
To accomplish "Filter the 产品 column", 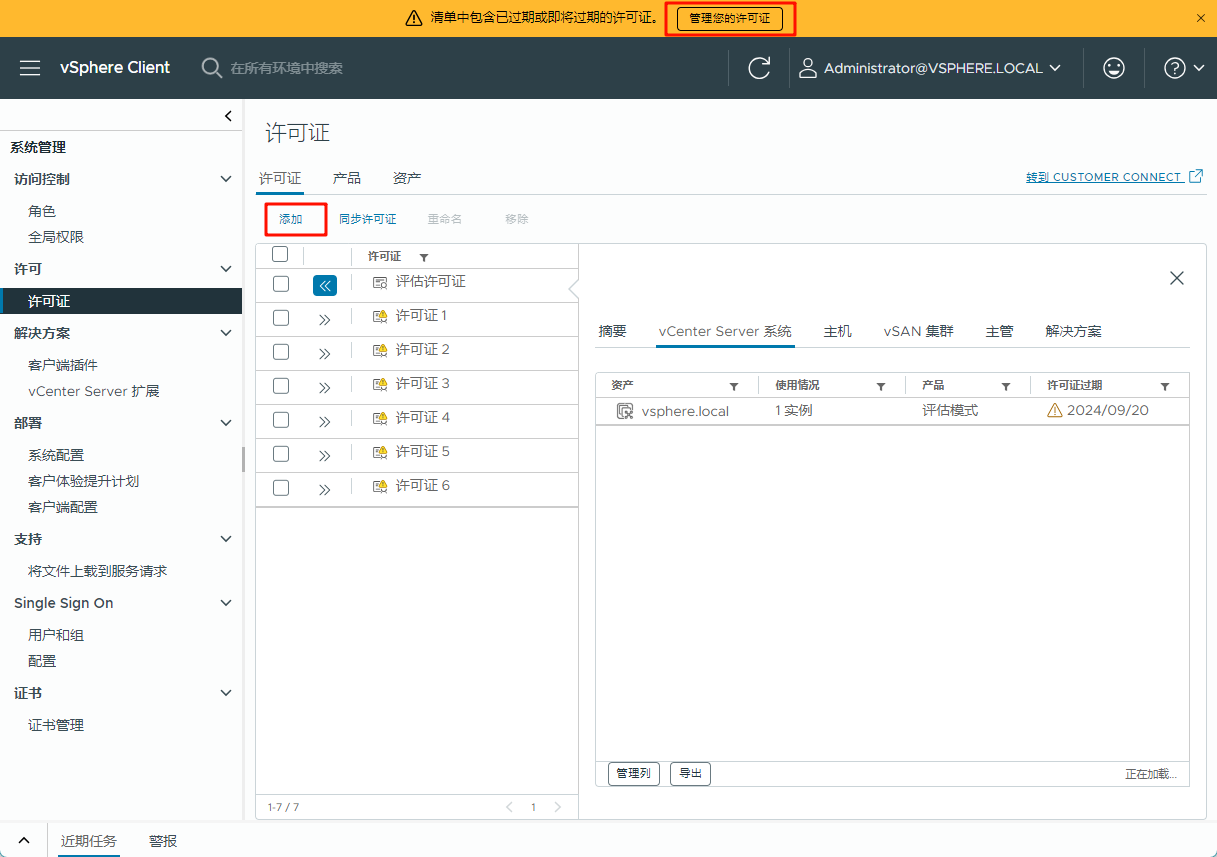I will click(1007, 386).
